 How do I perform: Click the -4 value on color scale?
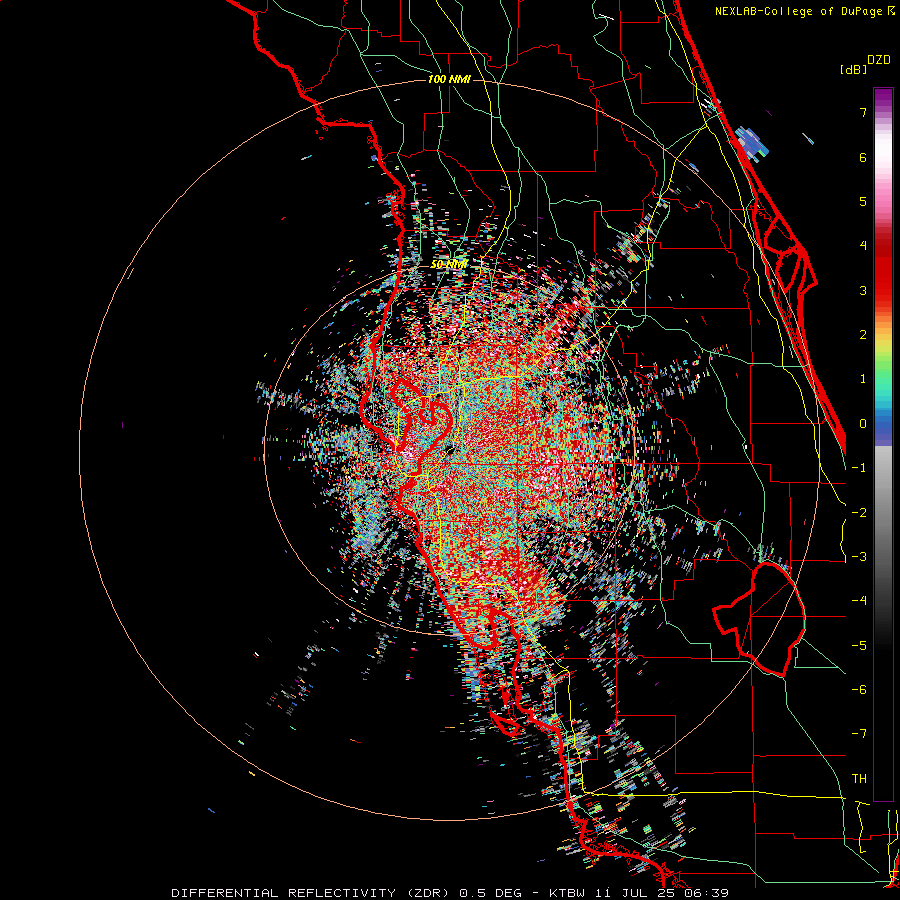859,601
